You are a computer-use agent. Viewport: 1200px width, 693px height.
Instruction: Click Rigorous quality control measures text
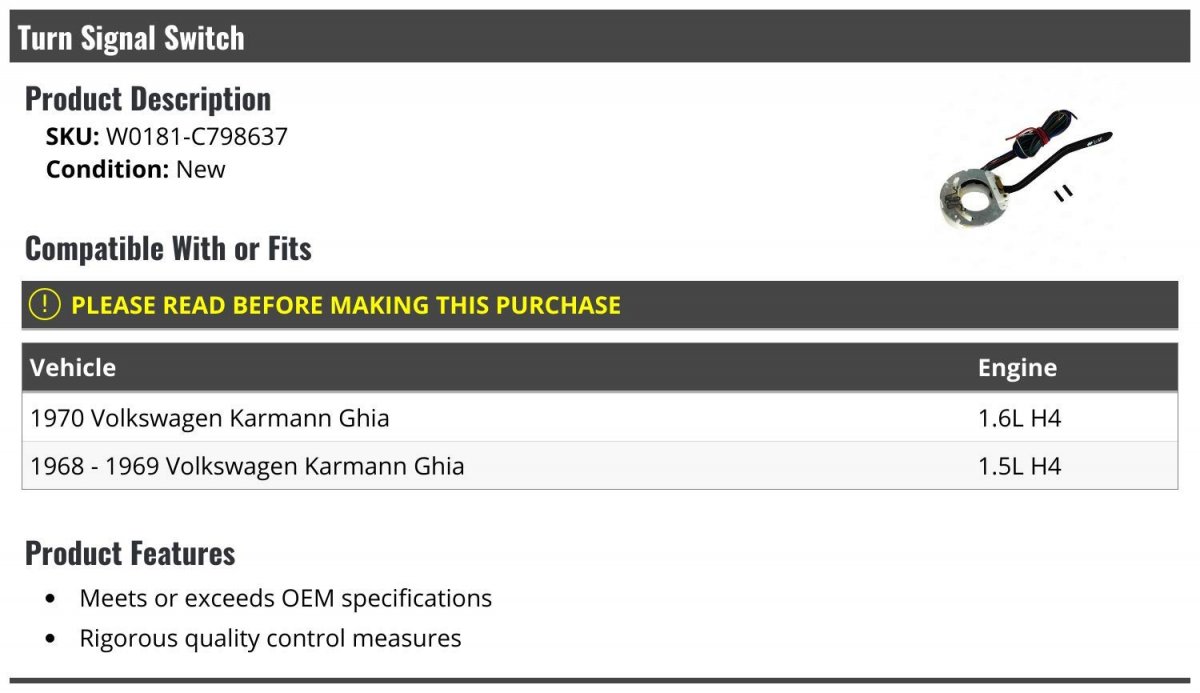270,638
